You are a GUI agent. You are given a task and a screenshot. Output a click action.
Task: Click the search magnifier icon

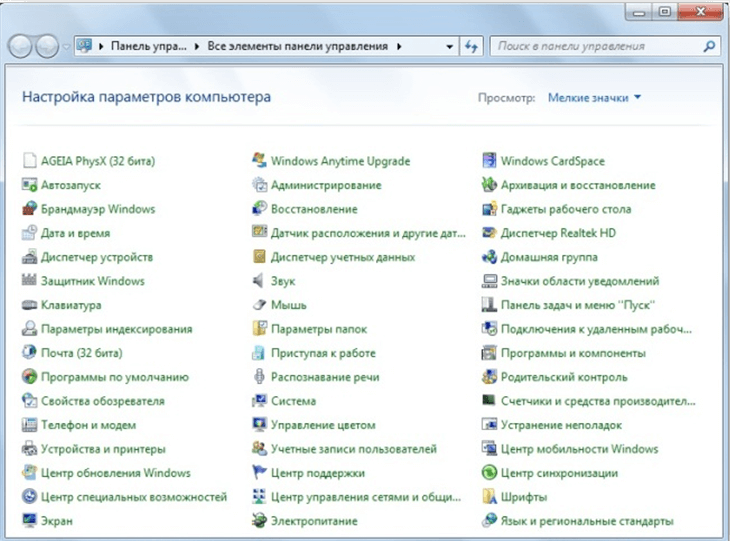click(x=709, y=46)
